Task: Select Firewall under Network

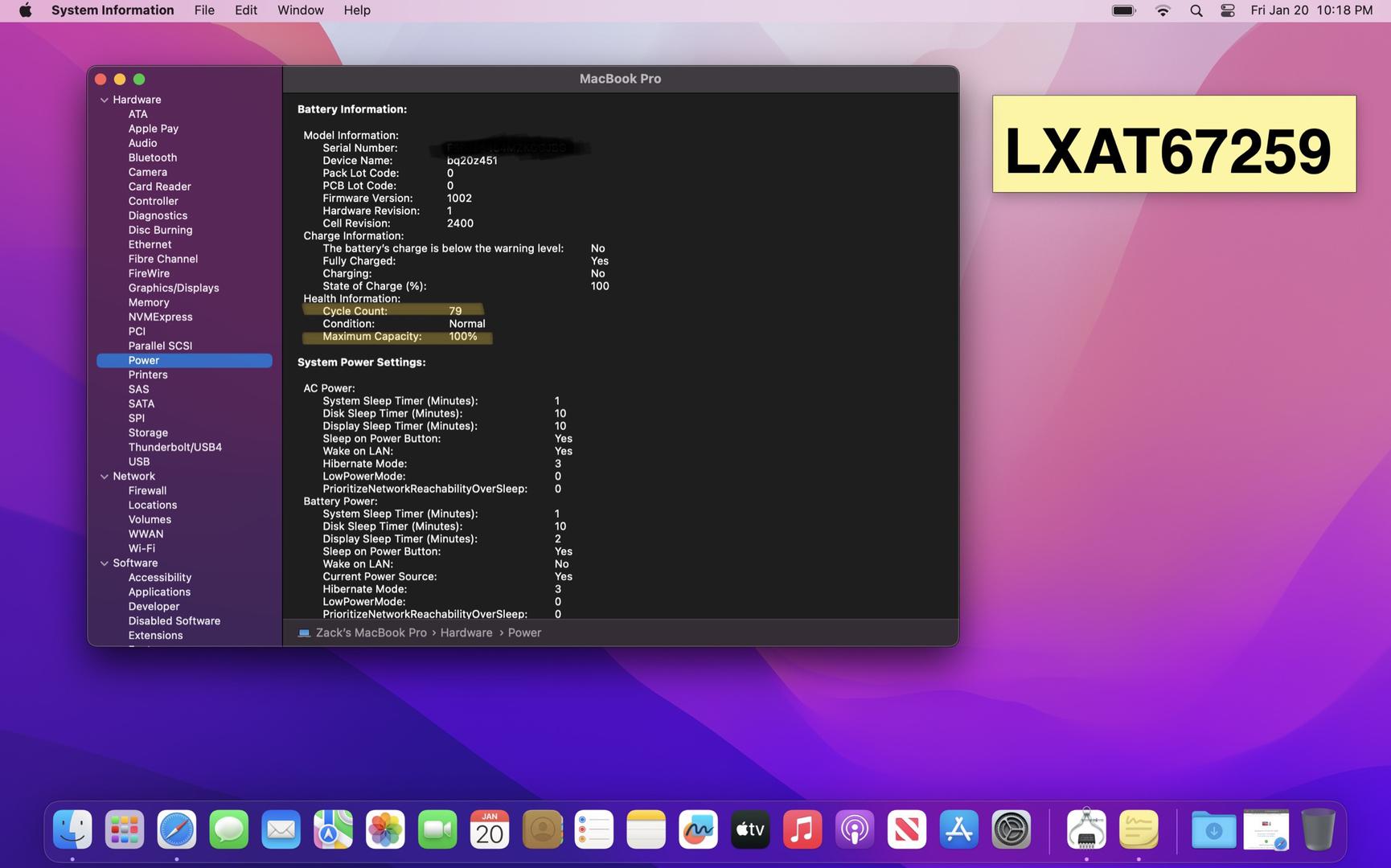Action: (x=147, y=490)
